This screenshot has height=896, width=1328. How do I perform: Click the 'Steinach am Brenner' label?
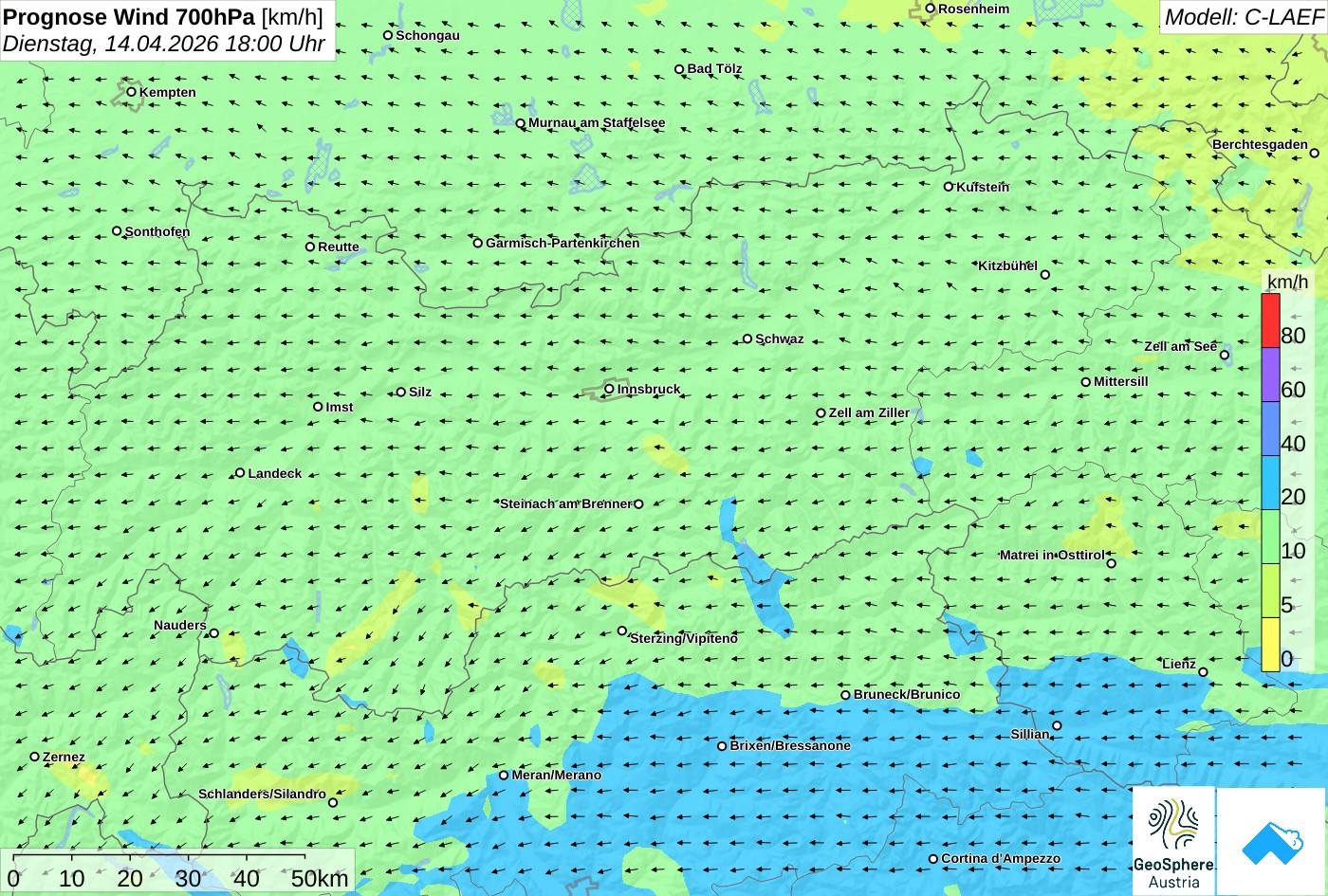point(565,503)
